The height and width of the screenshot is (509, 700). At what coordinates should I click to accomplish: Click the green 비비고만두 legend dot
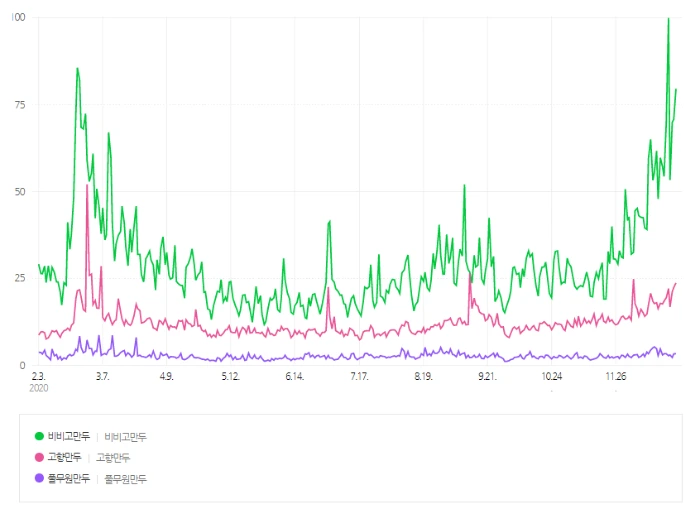(39, 436)
